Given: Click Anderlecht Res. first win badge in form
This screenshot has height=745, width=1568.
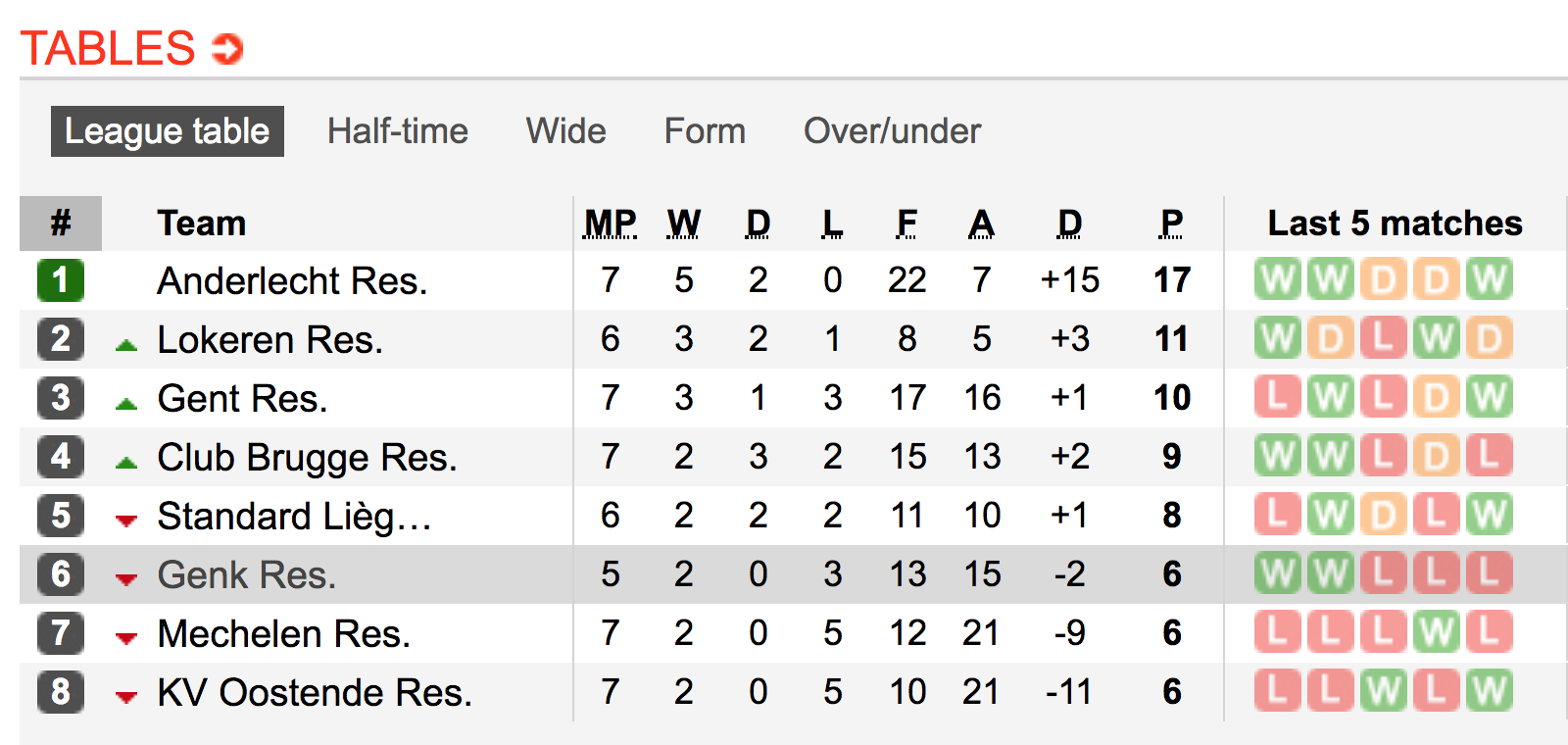Looking at the screenshot, I should pos(1277,279).
